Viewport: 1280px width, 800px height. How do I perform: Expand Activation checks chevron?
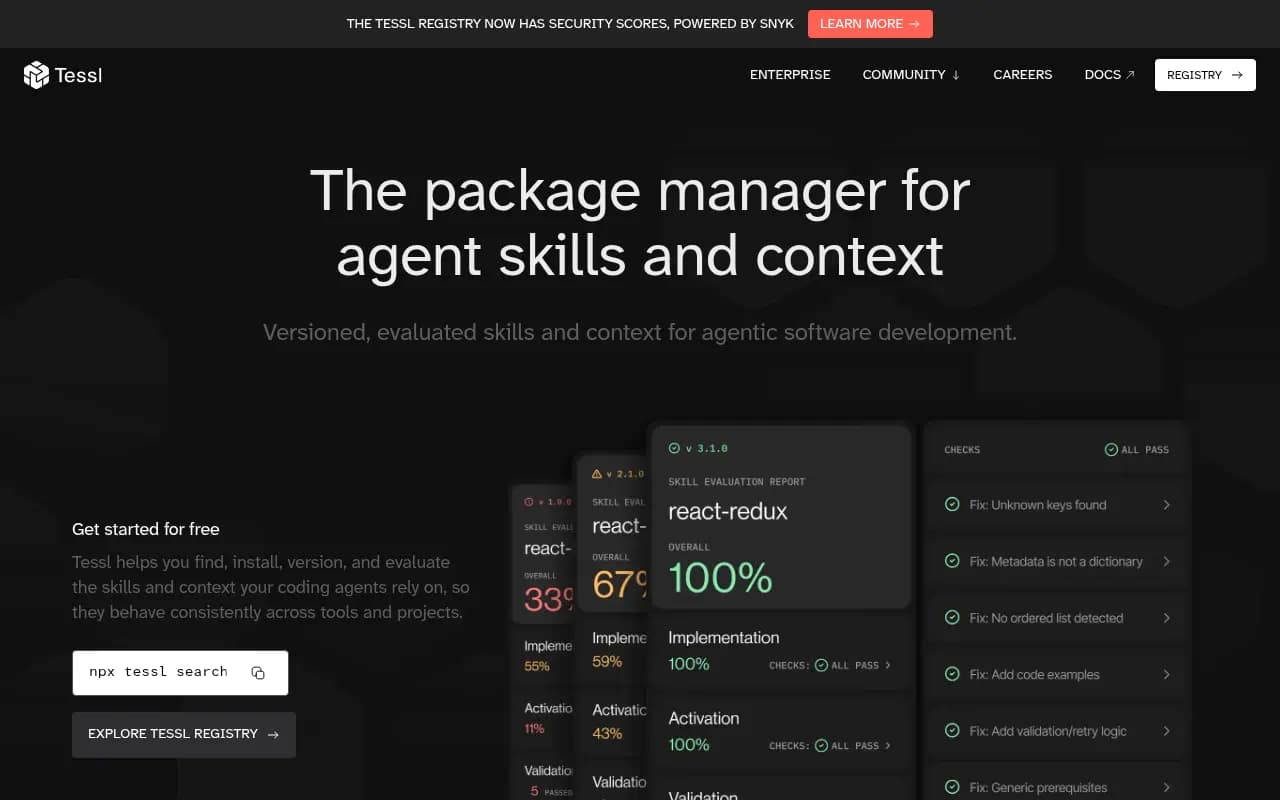tap(888, 745)
